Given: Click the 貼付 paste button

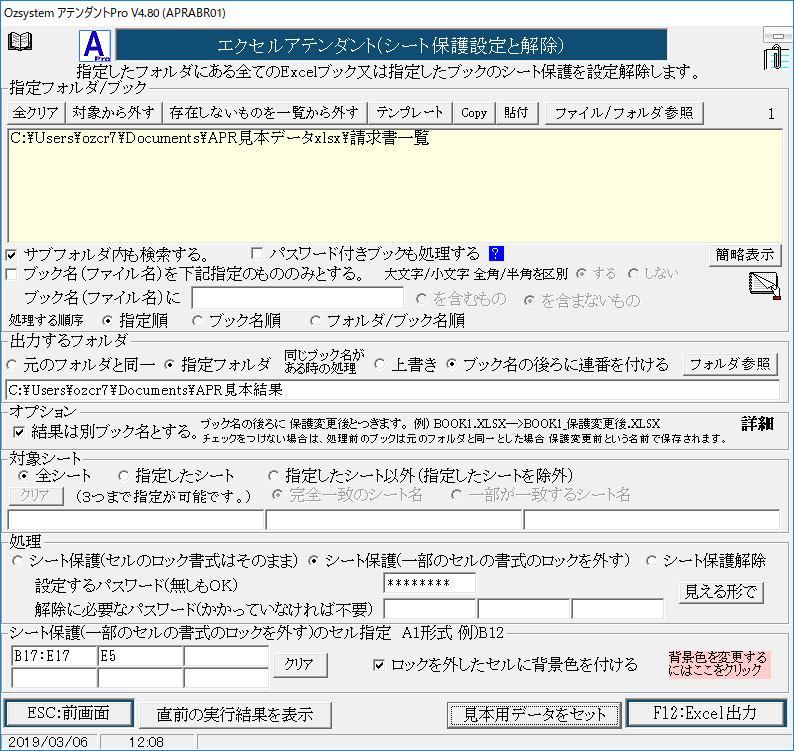Looking at the screenshot, I should click(x=517, y=113).
